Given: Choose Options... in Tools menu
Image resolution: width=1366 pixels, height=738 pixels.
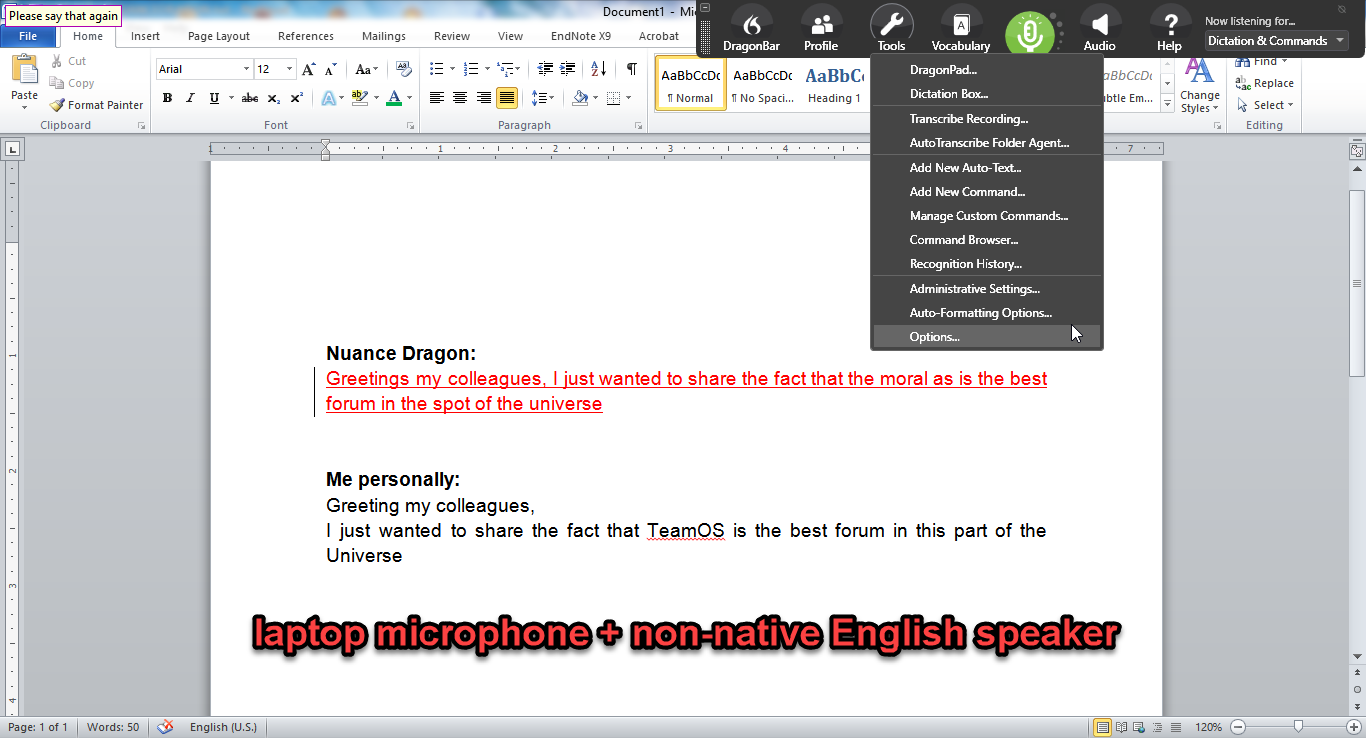Looking at the screenshot, I should pos(986,337).
